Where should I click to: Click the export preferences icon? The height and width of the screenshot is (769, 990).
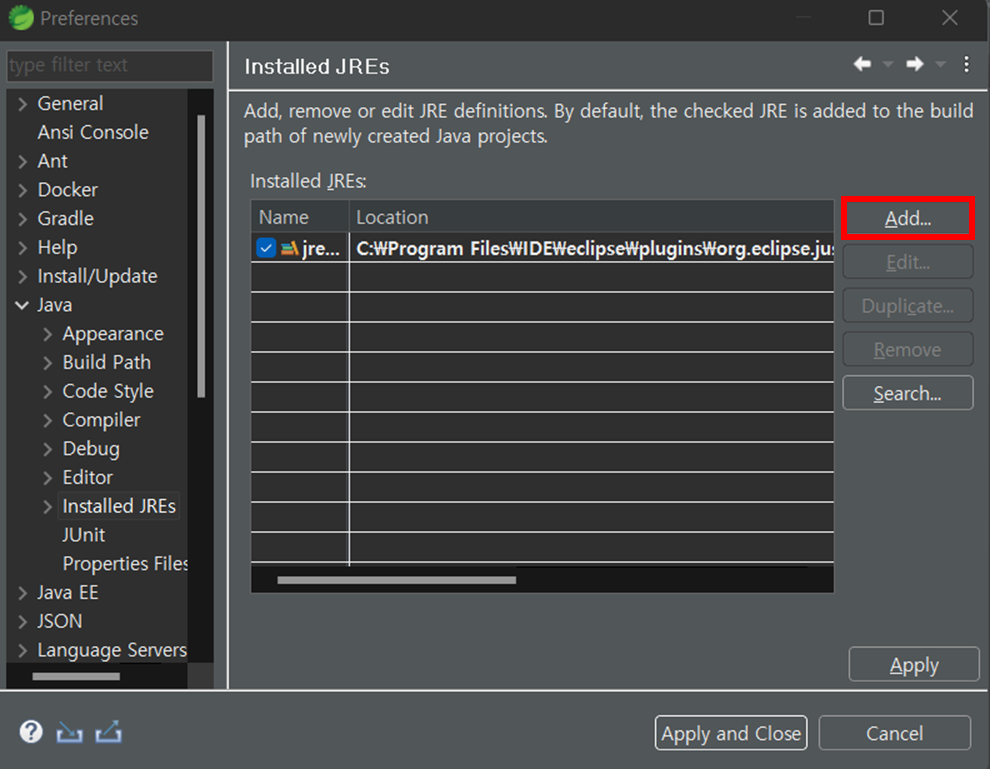(109, 732)
